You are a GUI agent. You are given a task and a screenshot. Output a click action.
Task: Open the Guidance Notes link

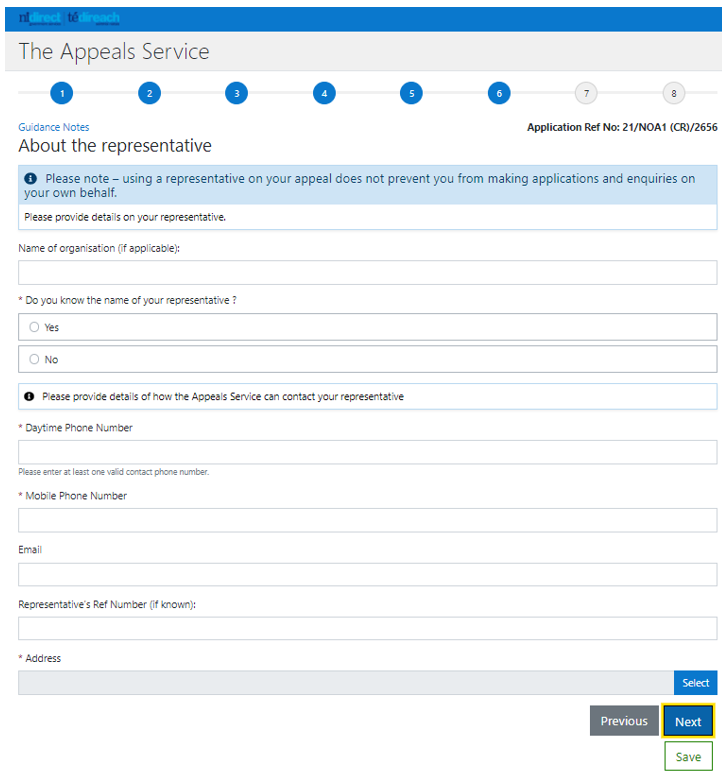pyautogui.click(x=53, y=127)
